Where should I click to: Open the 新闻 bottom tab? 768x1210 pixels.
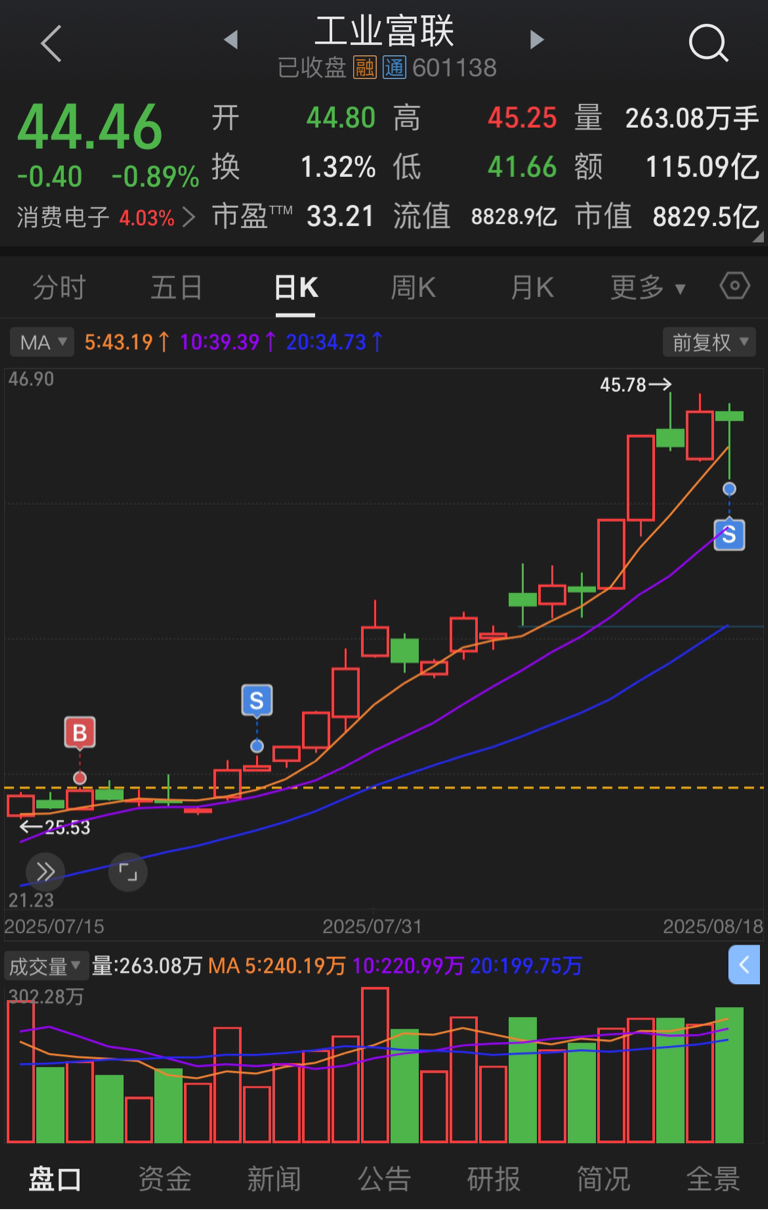pyautogui.click(x=274, y=1179)
